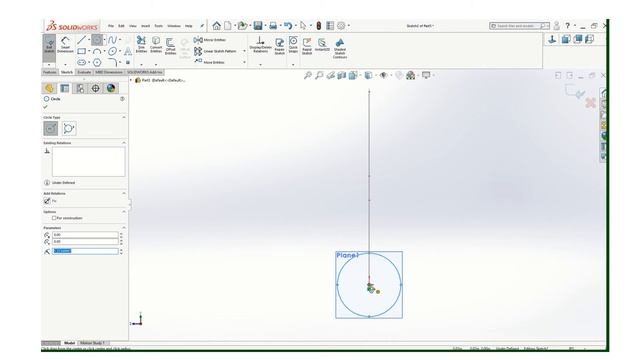Viewport: 640px width, 360px height.
Task: Confirm the Circle with green checkmark
Action: (45, 107)
